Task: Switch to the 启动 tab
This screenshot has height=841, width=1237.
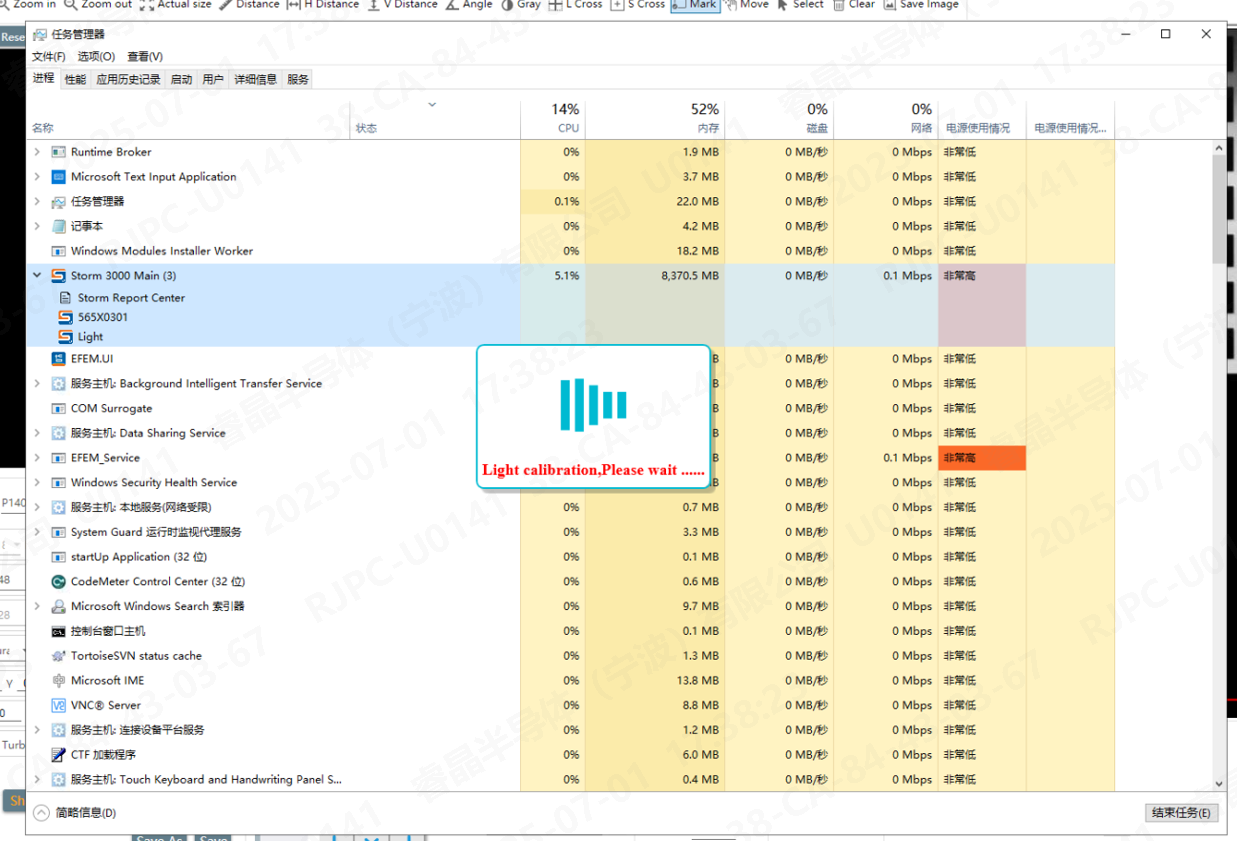Action: click(x=181, y=79)
